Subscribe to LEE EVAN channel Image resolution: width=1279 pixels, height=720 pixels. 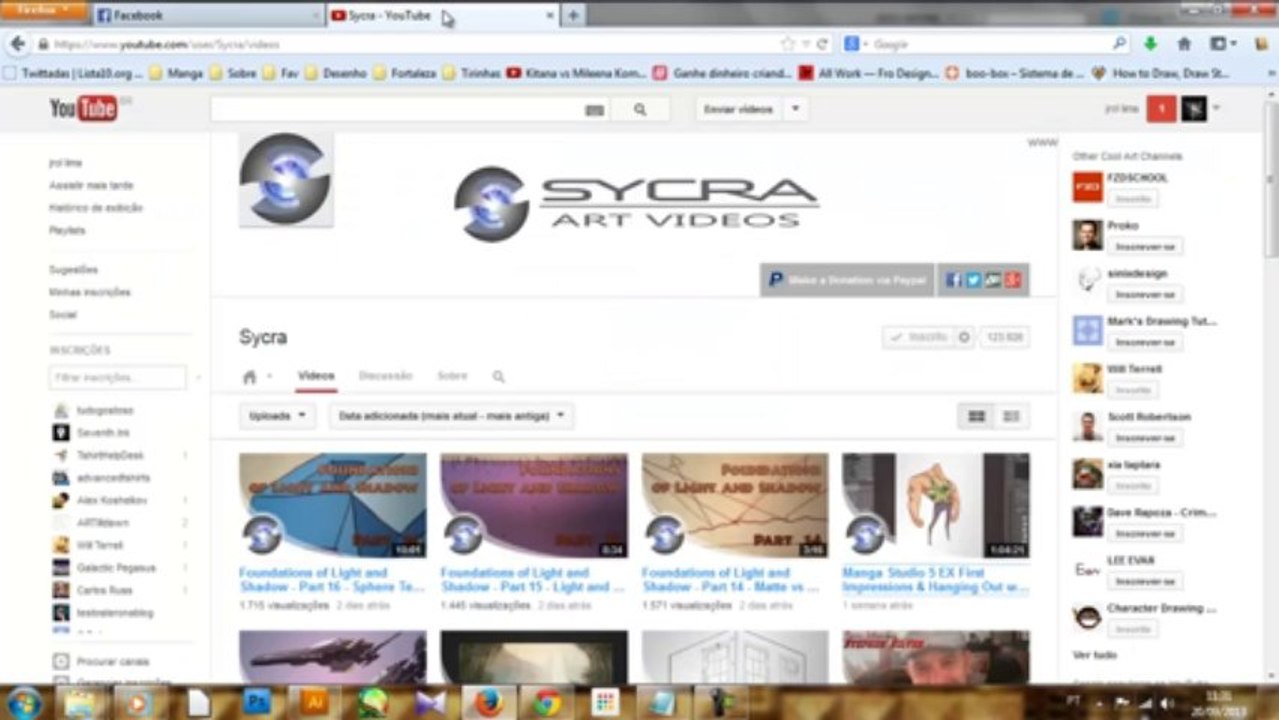(x=1144, y=581)
